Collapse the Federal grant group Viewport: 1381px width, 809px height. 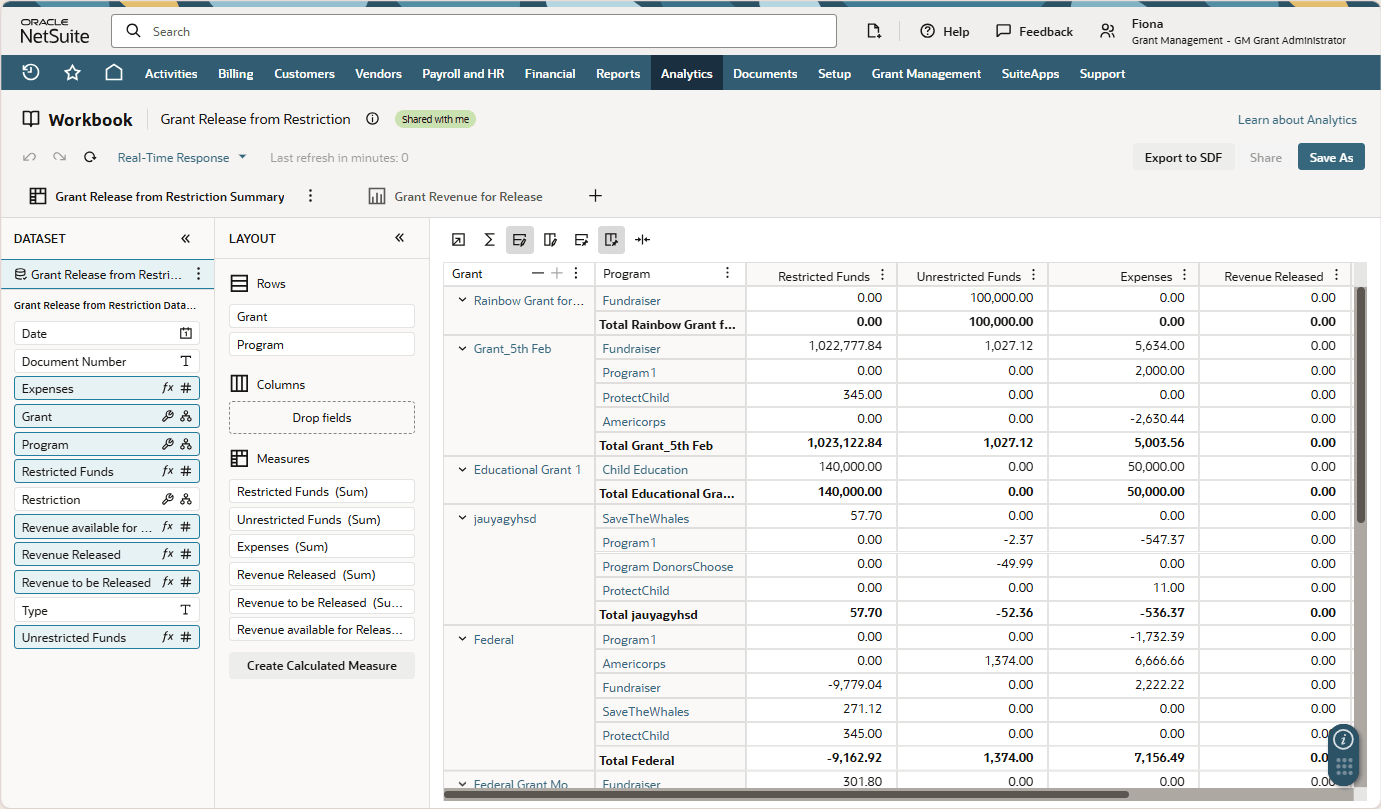pyautogui.click(x=462, y=639)
